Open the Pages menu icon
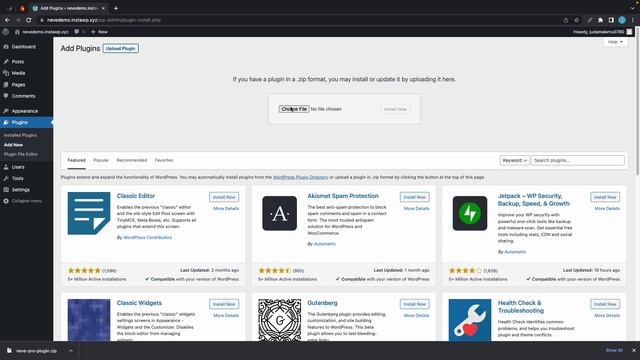This screenshot has width=640, height=360. click(x=6, y=84)
